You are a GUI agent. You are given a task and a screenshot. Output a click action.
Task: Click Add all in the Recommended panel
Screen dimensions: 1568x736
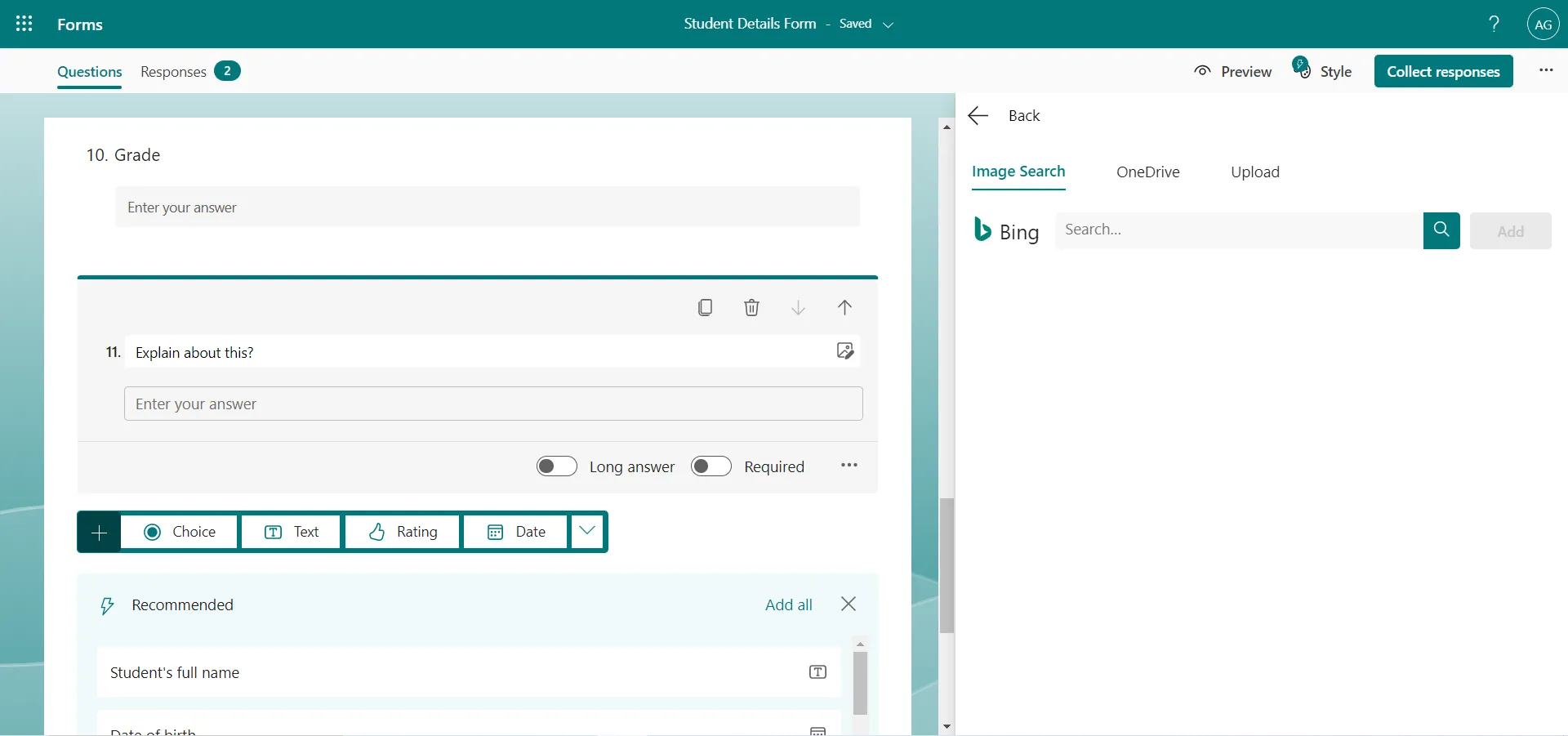(x=787, y=604)
